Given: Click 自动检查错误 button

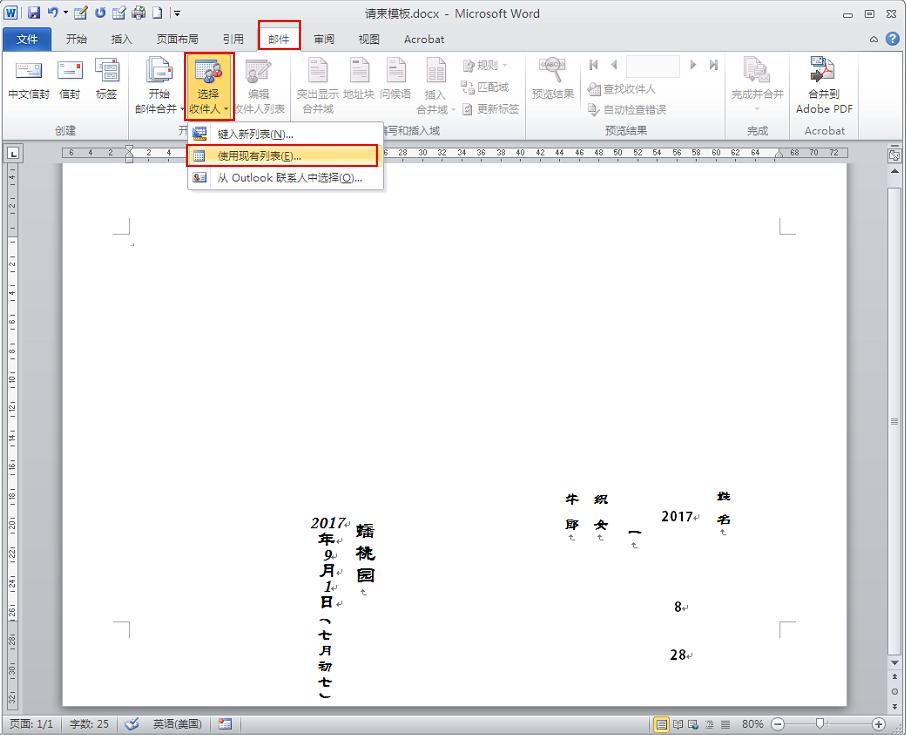Looking at the screenshot, I should point(626,109).
